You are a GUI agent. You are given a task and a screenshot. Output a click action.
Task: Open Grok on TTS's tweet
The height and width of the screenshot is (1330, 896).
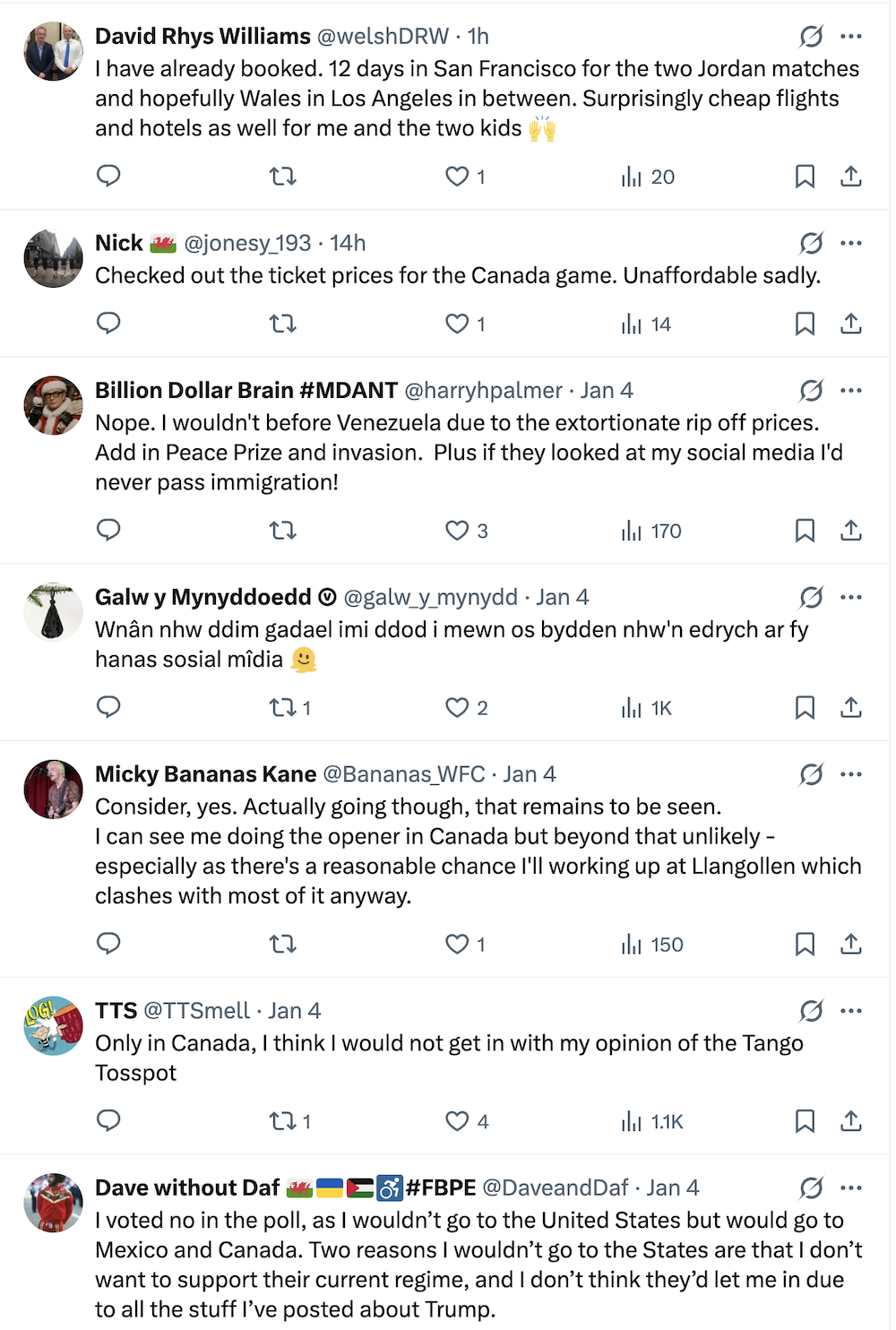811,1011
